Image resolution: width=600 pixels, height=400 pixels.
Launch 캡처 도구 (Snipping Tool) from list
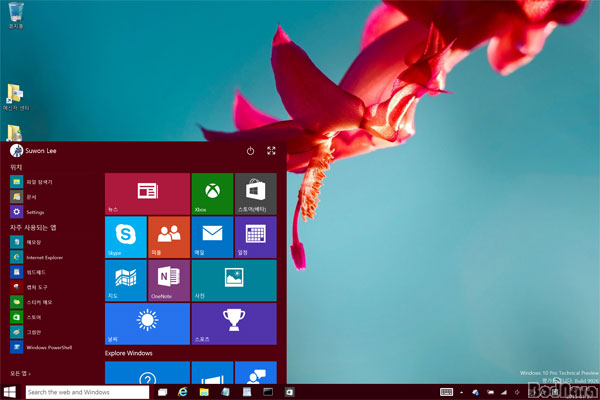click(x=29, y=287)
